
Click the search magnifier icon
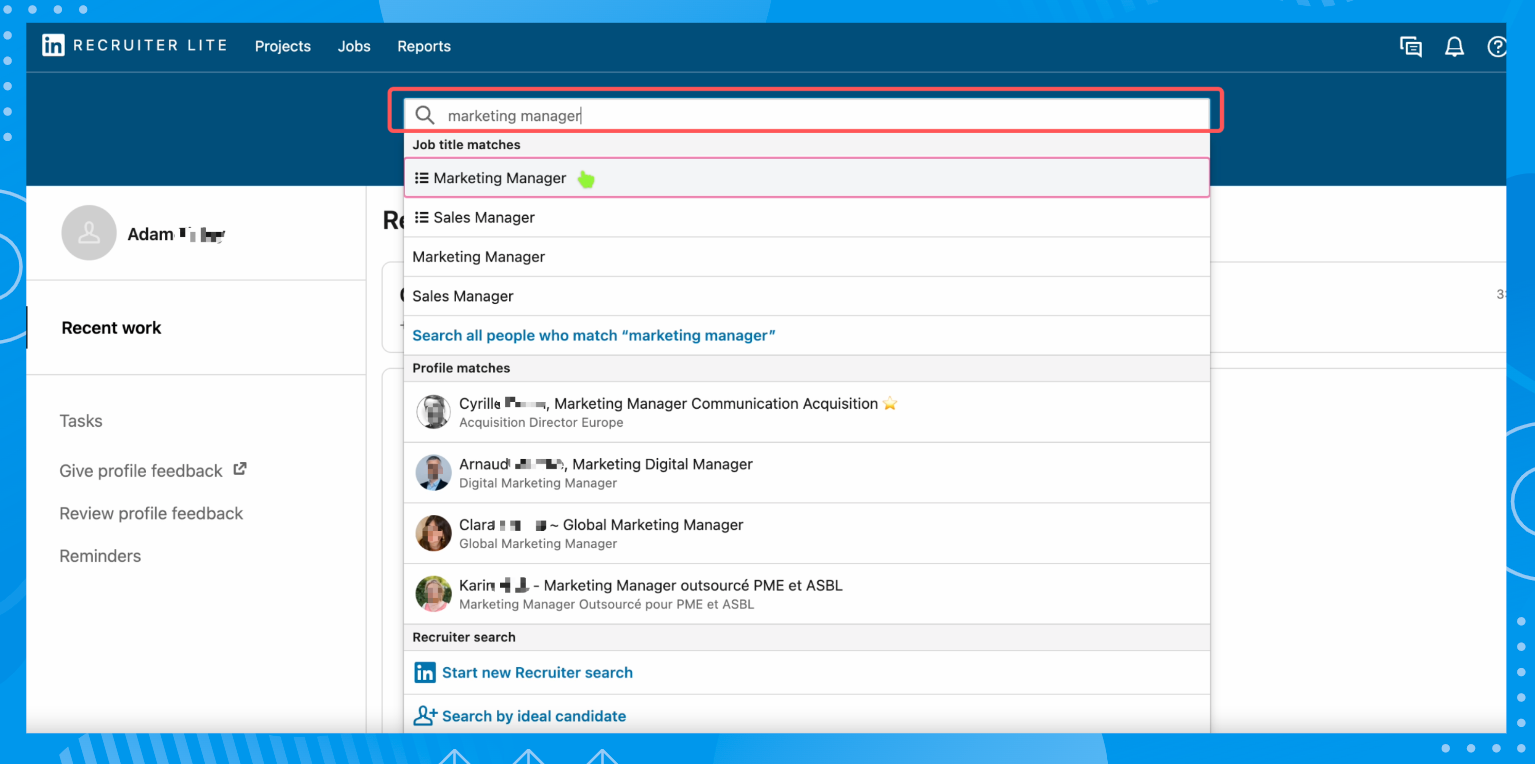click(425, 115)
